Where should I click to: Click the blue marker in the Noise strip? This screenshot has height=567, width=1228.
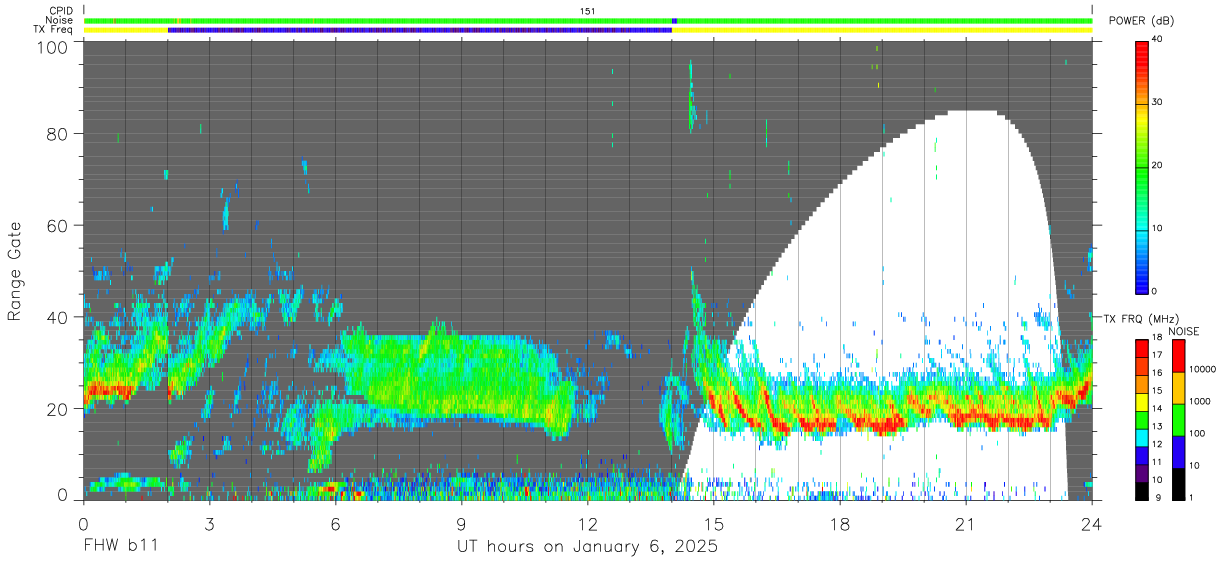tap(675, 20)
